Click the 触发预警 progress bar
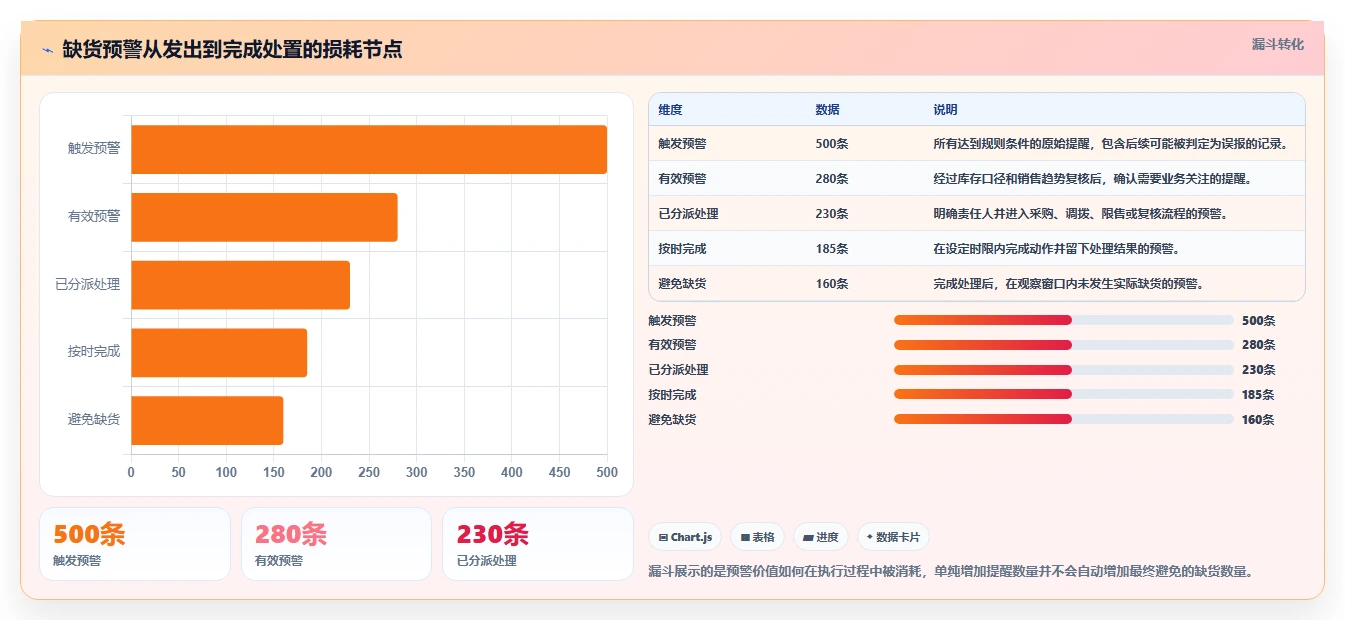 click(1063, 320)
